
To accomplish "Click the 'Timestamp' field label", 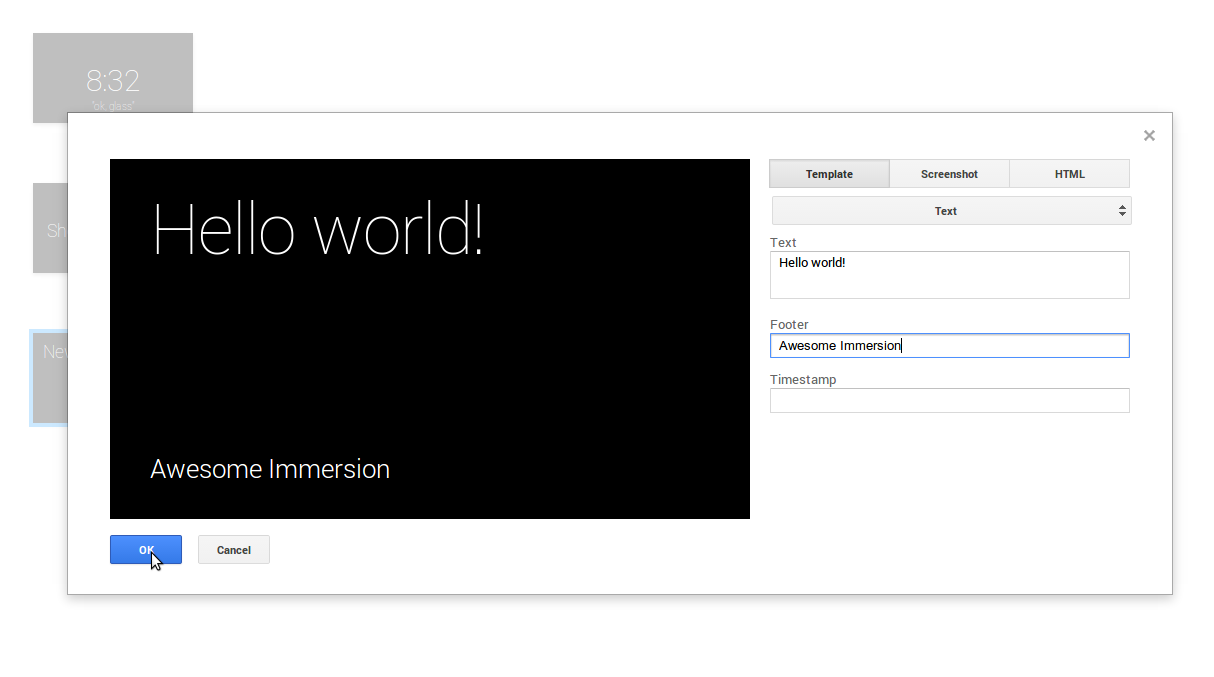I will pos(802,380).
